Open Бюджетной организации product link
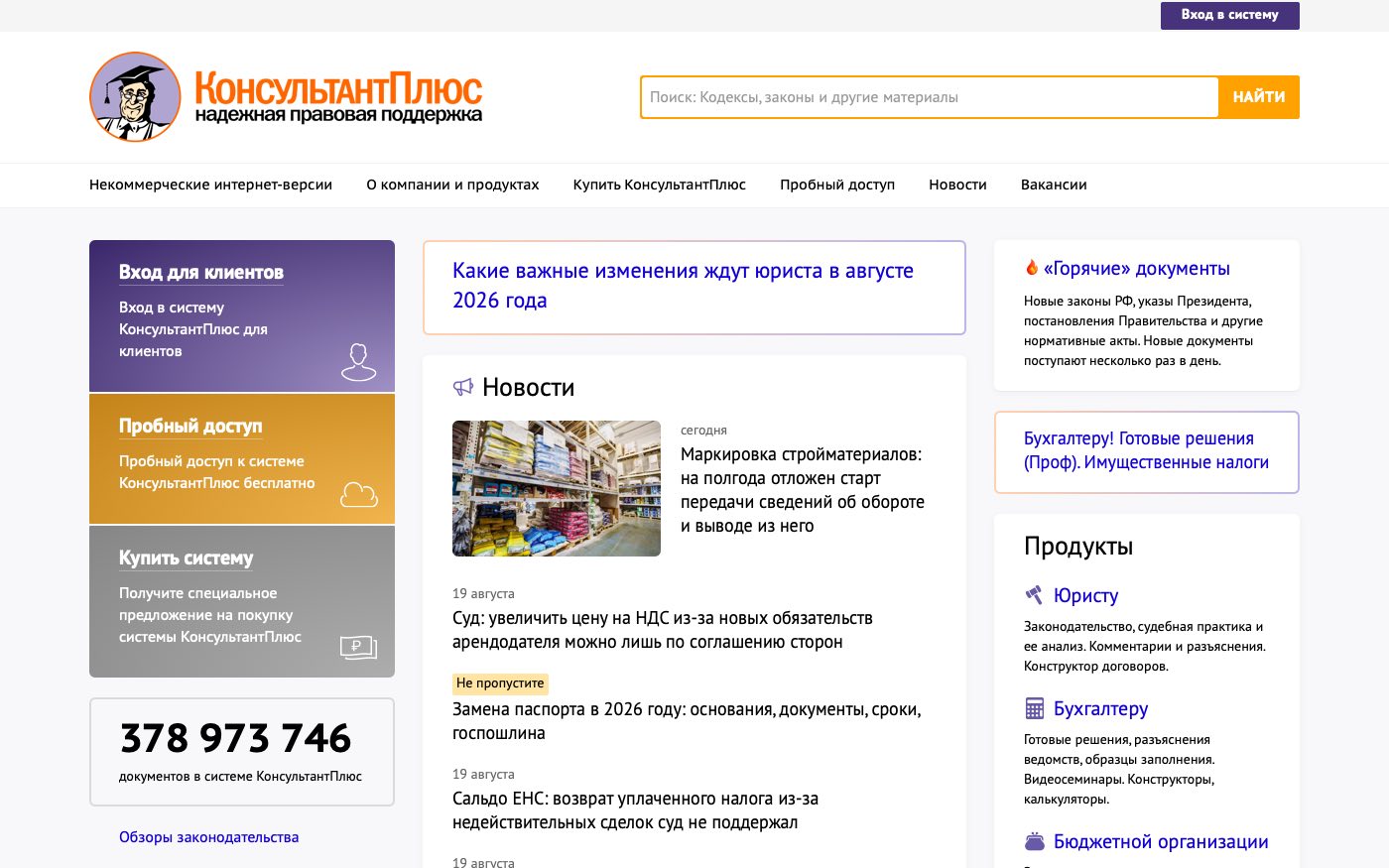Screen dimensions: 1389x868 1161,841
